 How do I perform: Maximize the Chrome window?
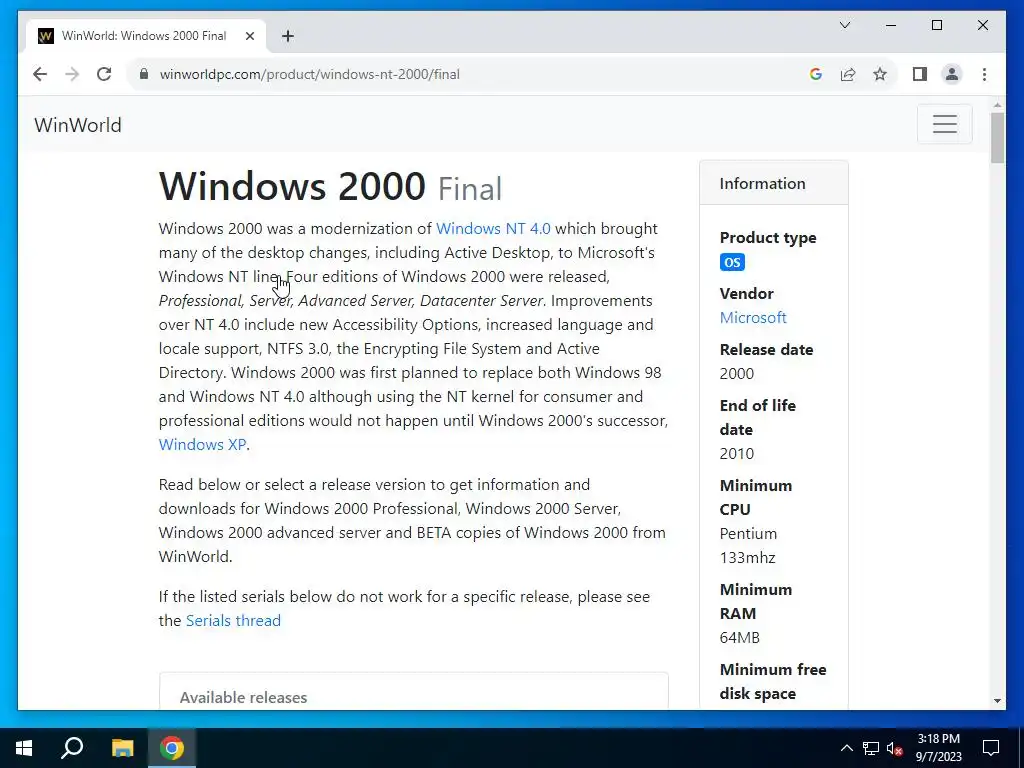coord(936,25)
